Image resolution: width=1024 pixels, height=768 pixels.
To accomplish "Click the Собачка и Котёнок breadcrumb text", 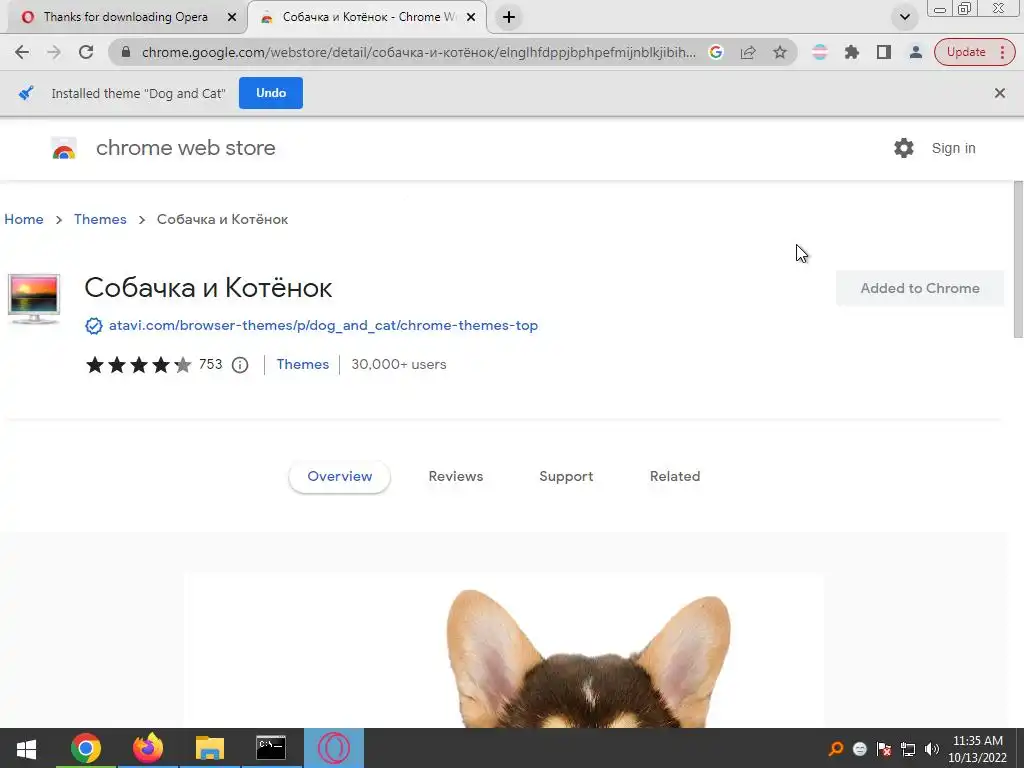I will point(222,219).
